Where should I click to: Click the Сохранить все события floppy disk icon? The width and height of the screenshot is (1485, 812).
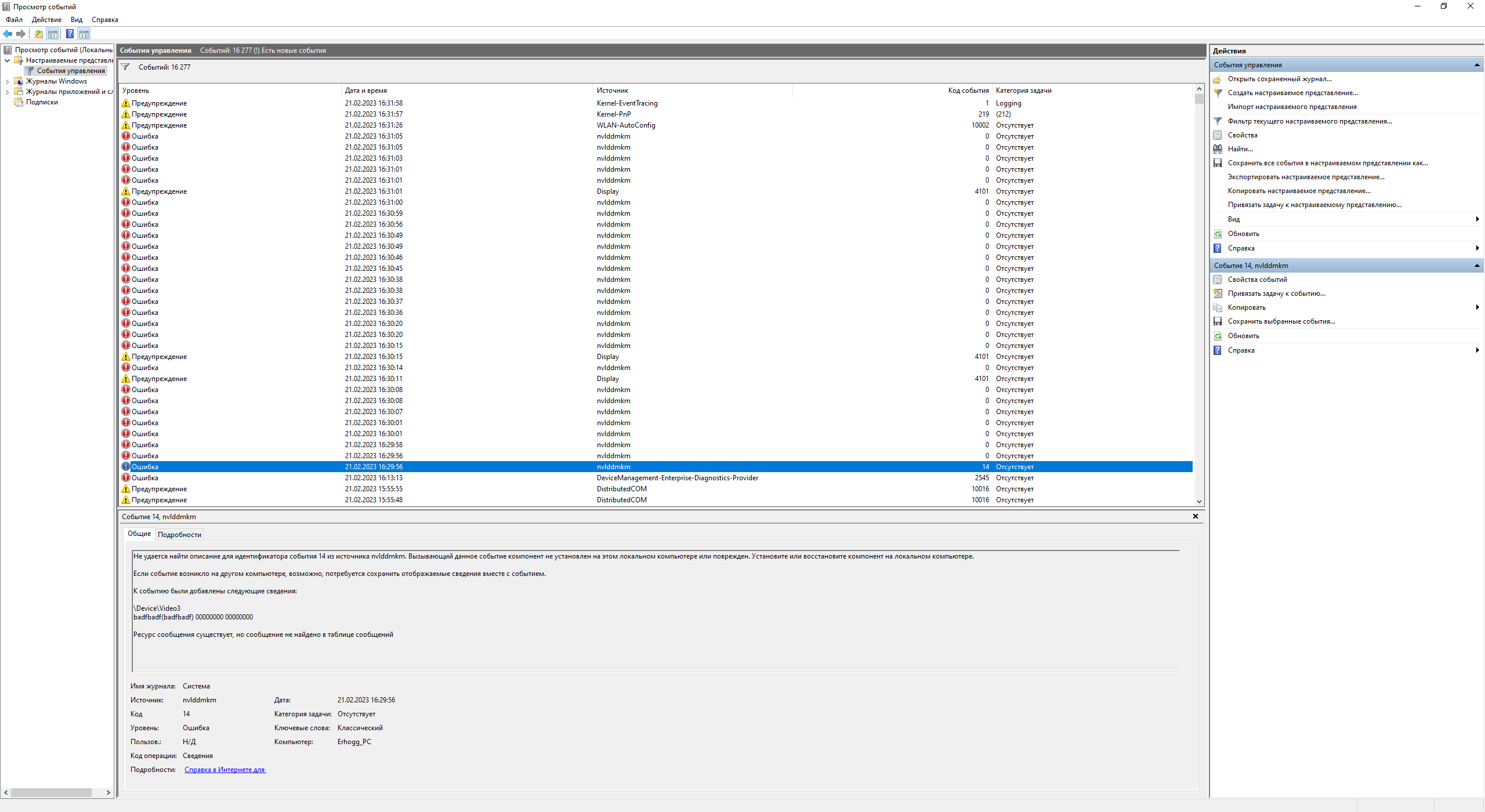pyautogui.click(x=1218, y=163)
